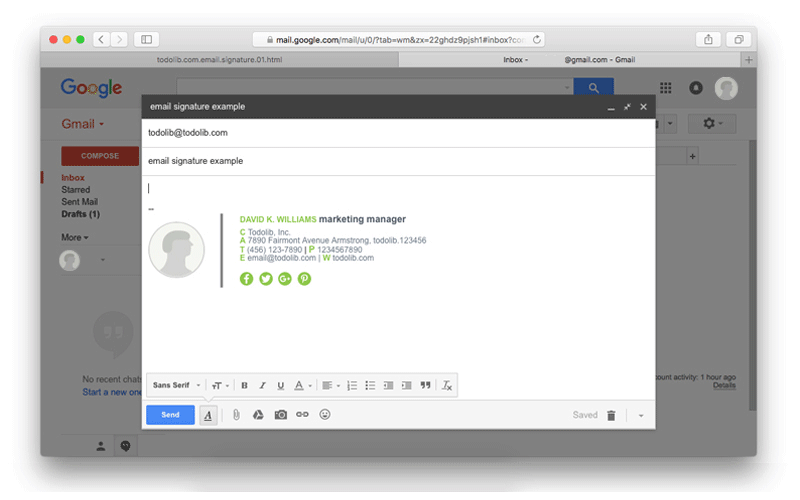Remove formatting with the Tx icon

447,386
